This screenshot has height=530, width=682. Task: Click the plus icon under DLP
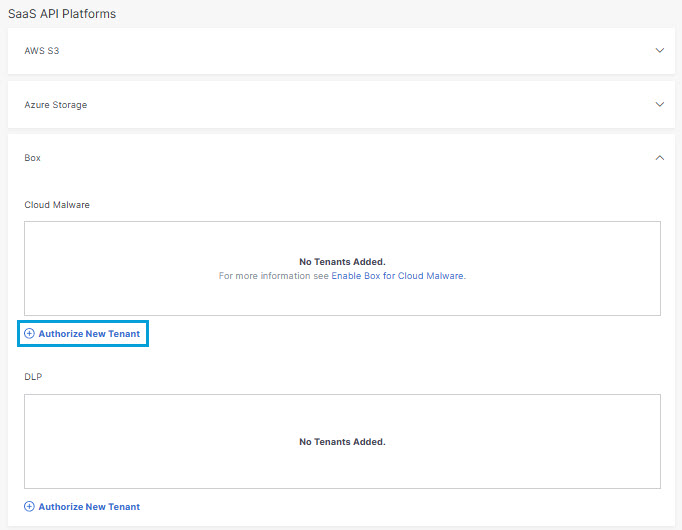(29, 507)
